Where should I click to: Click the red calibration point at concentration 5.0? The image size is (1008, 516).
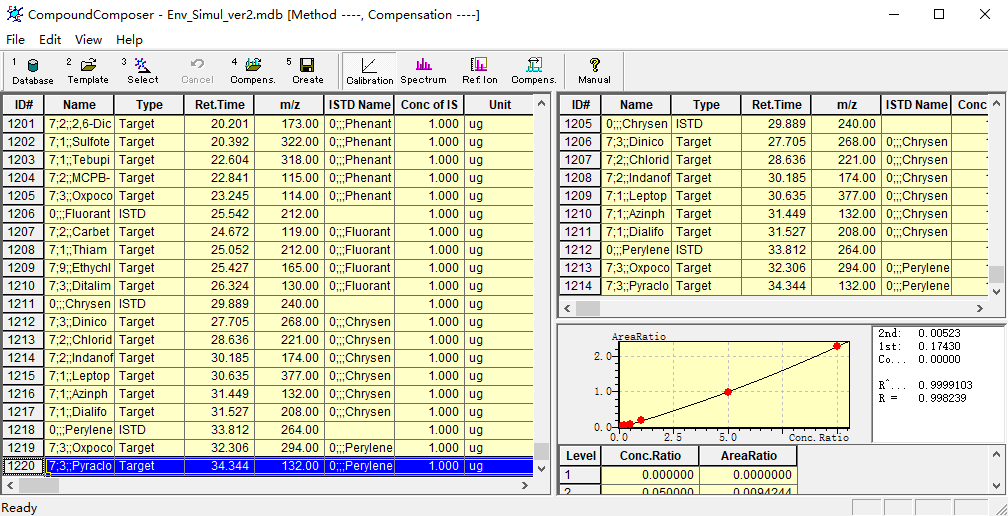click(x=728, y=392)
